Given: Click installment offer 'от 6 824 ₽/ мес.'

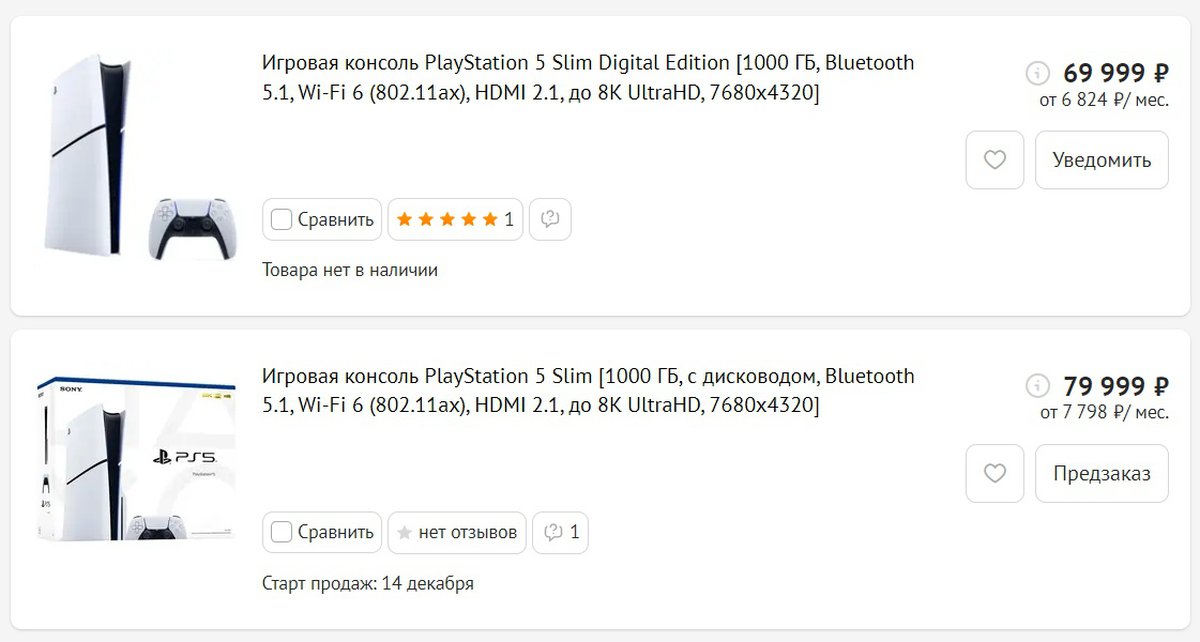Looking at the screenshot, I should click(x=1104, y=99).
